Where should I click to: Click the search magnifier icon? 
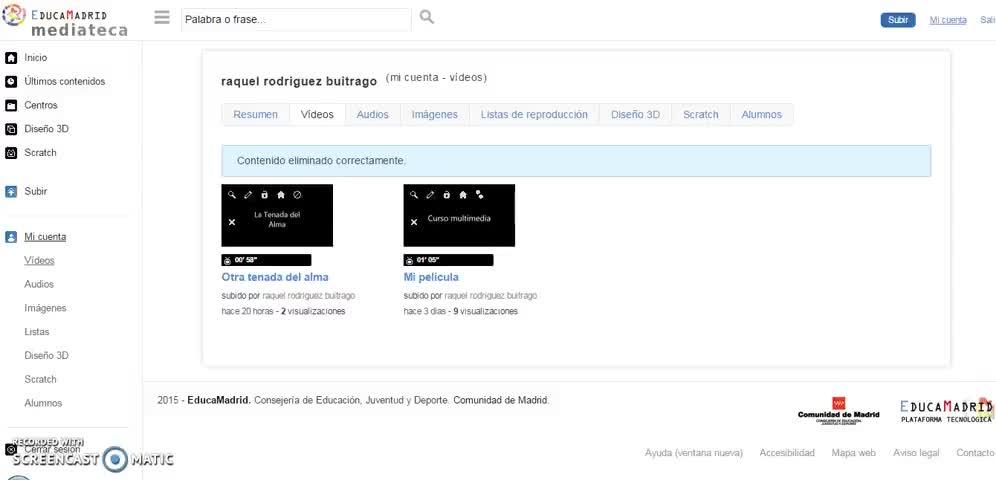(x=427, y=17)
